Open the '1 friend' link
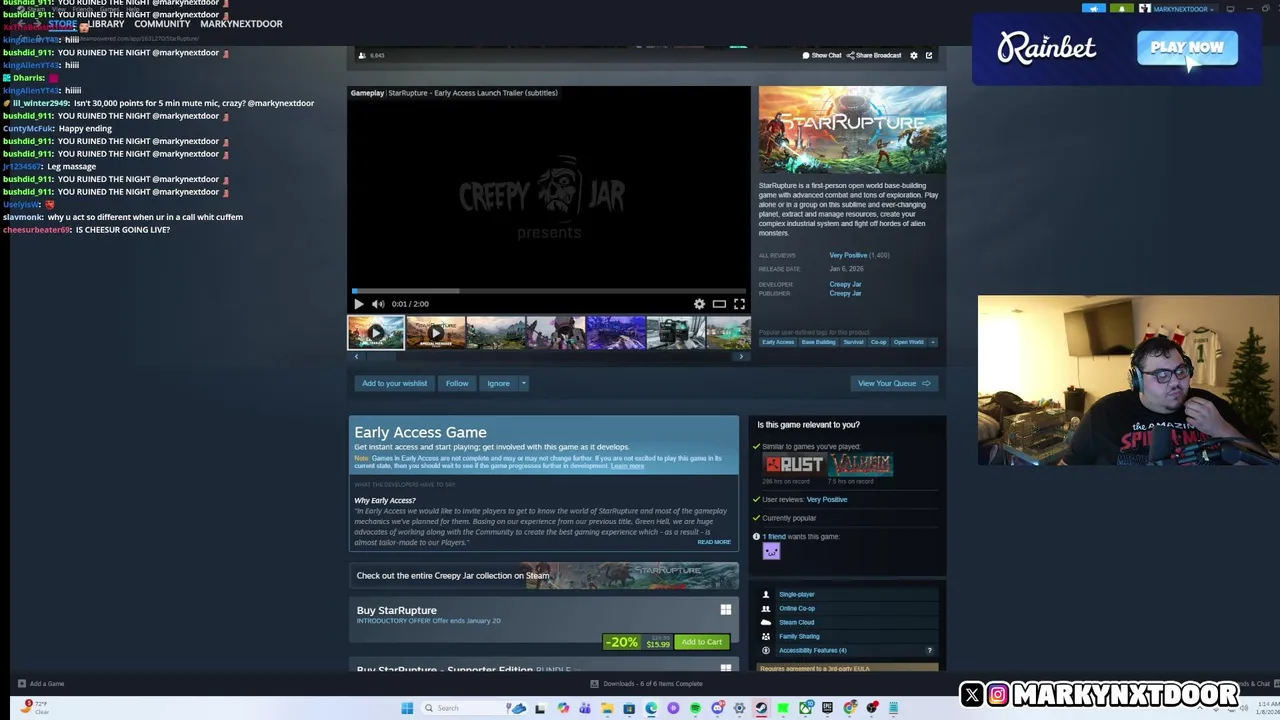Viewport: 1280px width, 720px height. (774, 537)
